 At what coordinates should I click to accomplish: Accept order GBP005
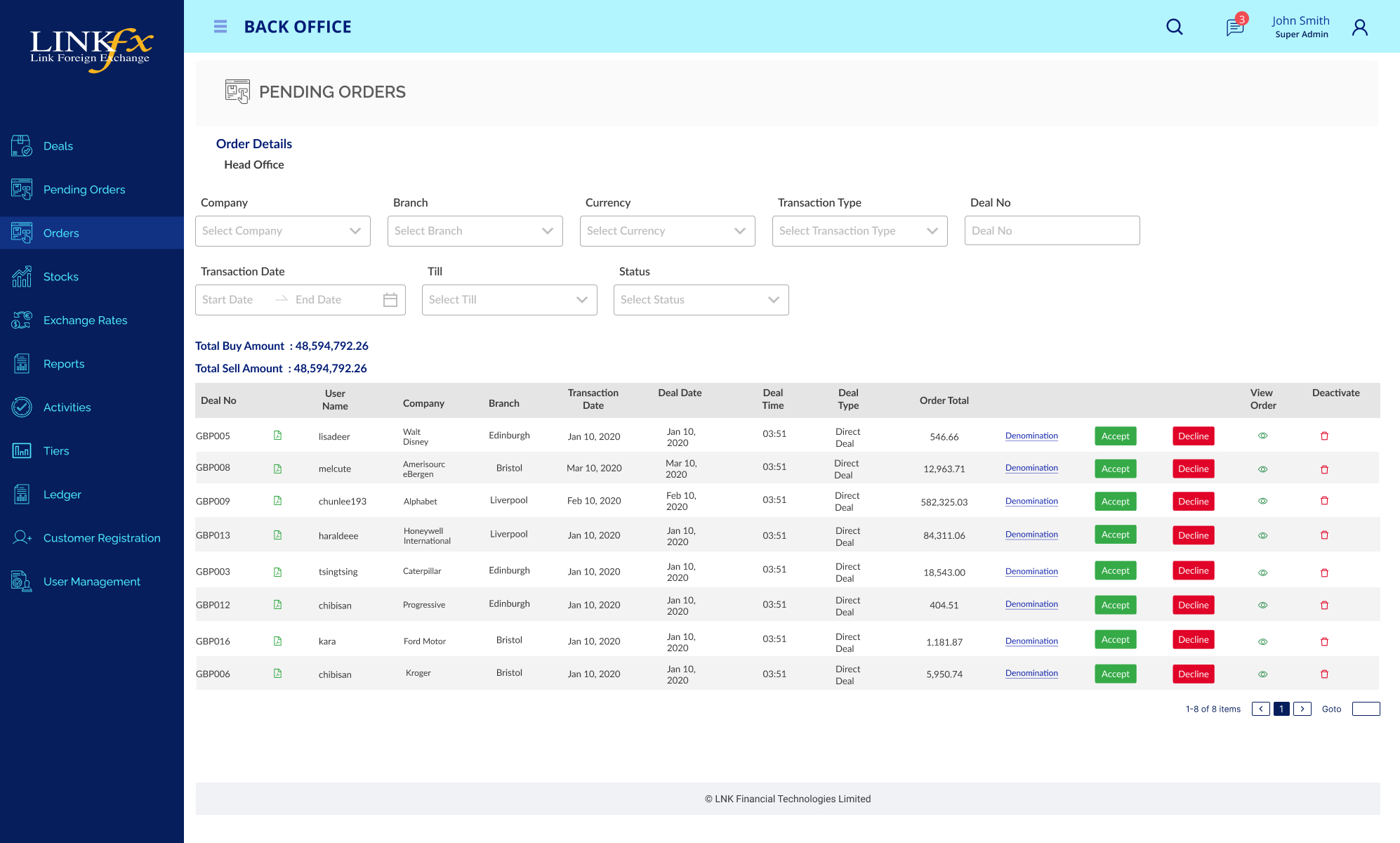point(1116,436)
